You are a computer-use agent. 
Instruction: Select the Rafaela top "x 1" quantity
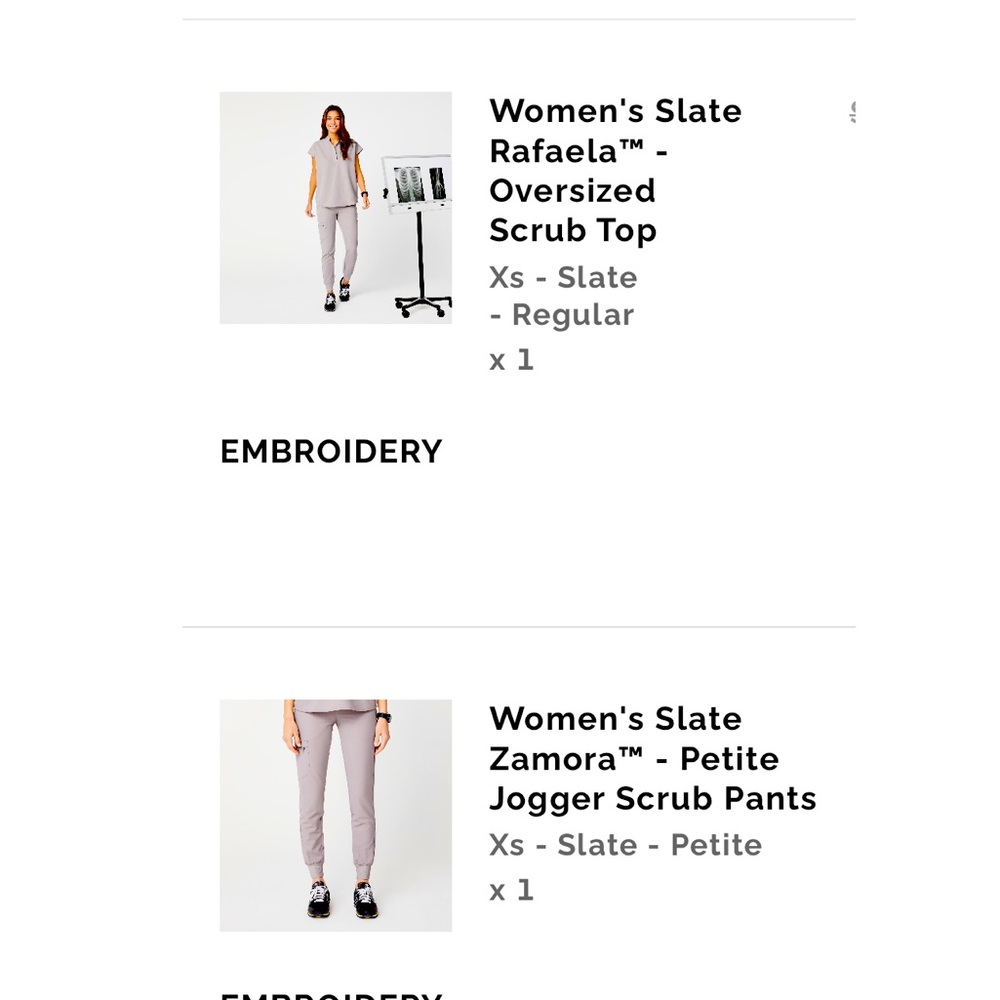pos(511,360)
